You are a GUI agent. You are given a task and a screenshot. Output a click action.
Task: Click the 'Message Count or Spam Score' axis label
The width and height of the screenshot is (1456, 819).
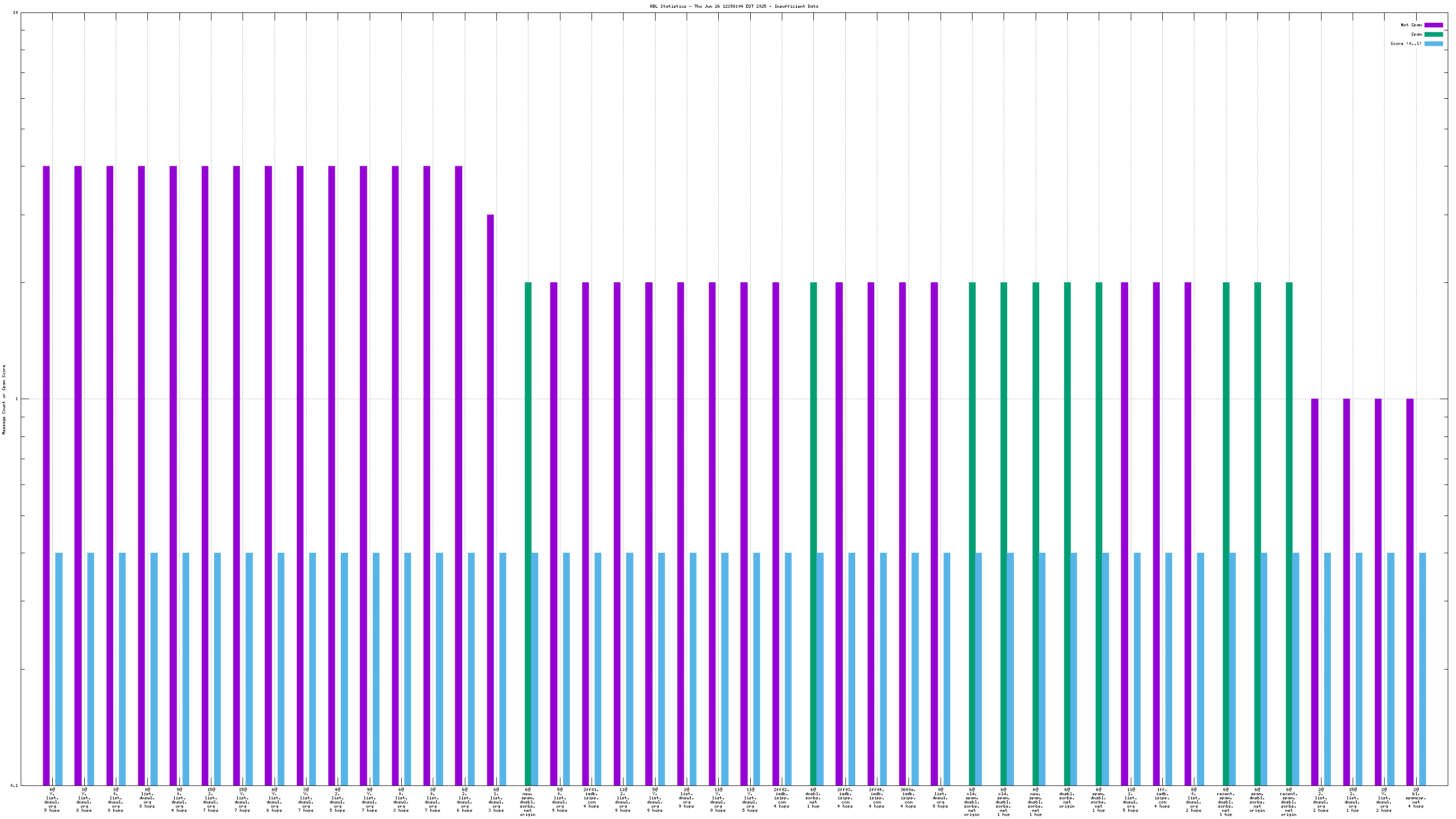[x=4, y=399]
